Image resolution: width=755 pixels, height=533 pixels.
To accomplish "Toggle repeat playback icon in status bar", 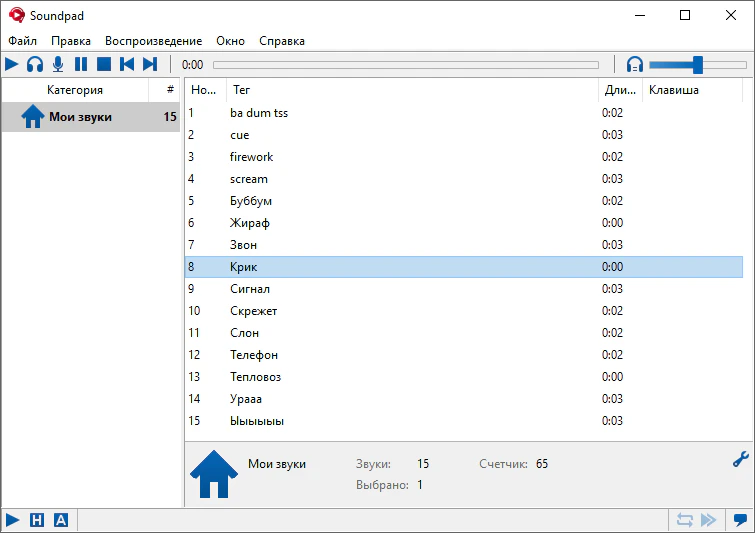I will point(685,520).
